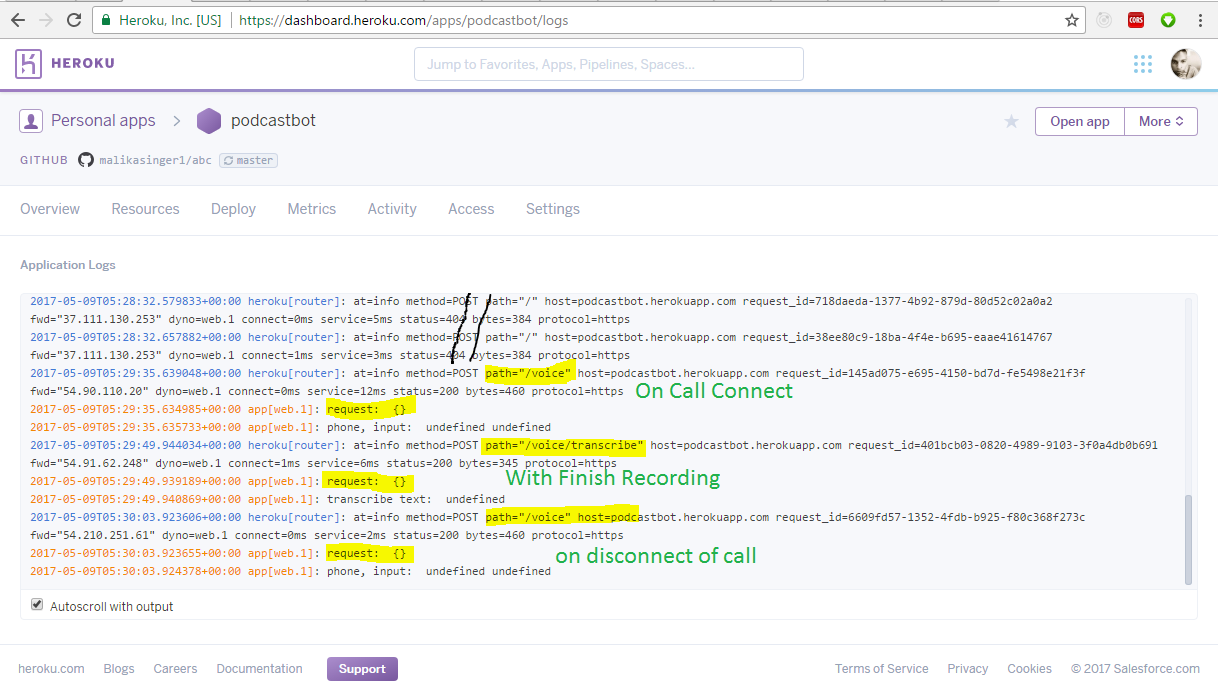Click the 2017-05-09T05:28:32.579833 log timestamp
Image resolution: width=1218 pixels, height=693 pixels.
tap(134, 301)
